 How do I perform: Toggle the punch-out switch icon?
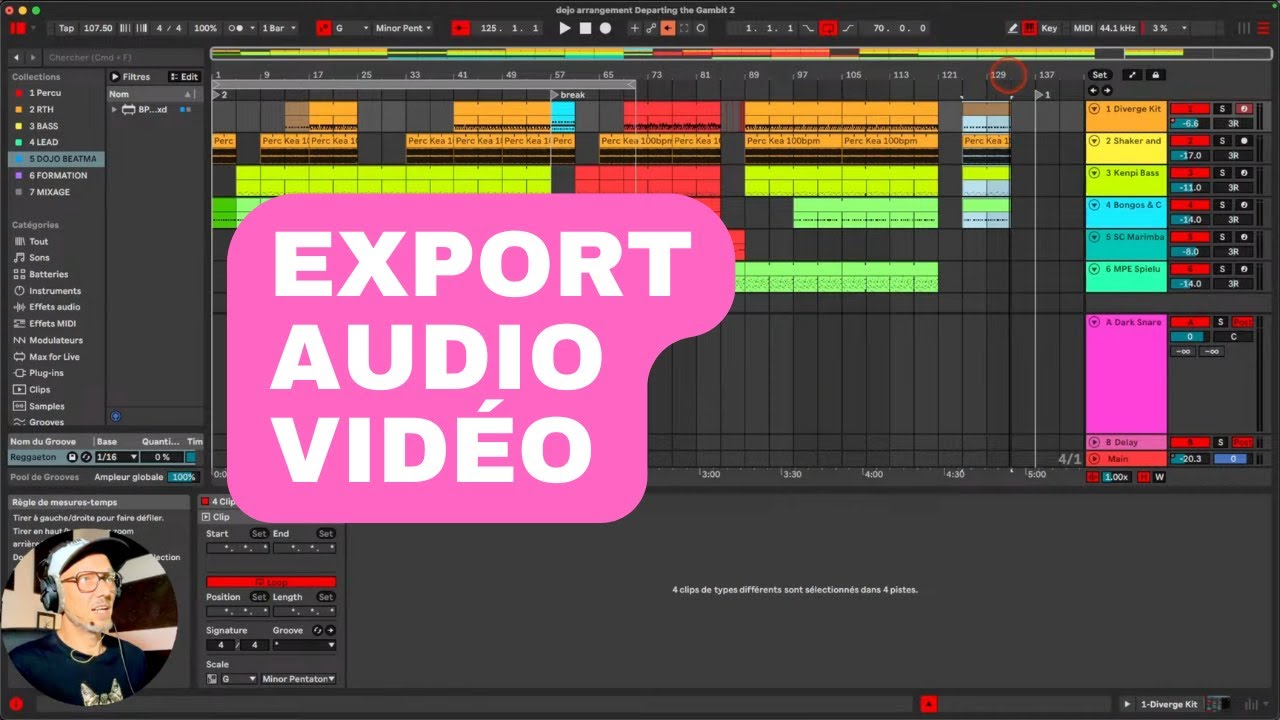coord(848,28)
